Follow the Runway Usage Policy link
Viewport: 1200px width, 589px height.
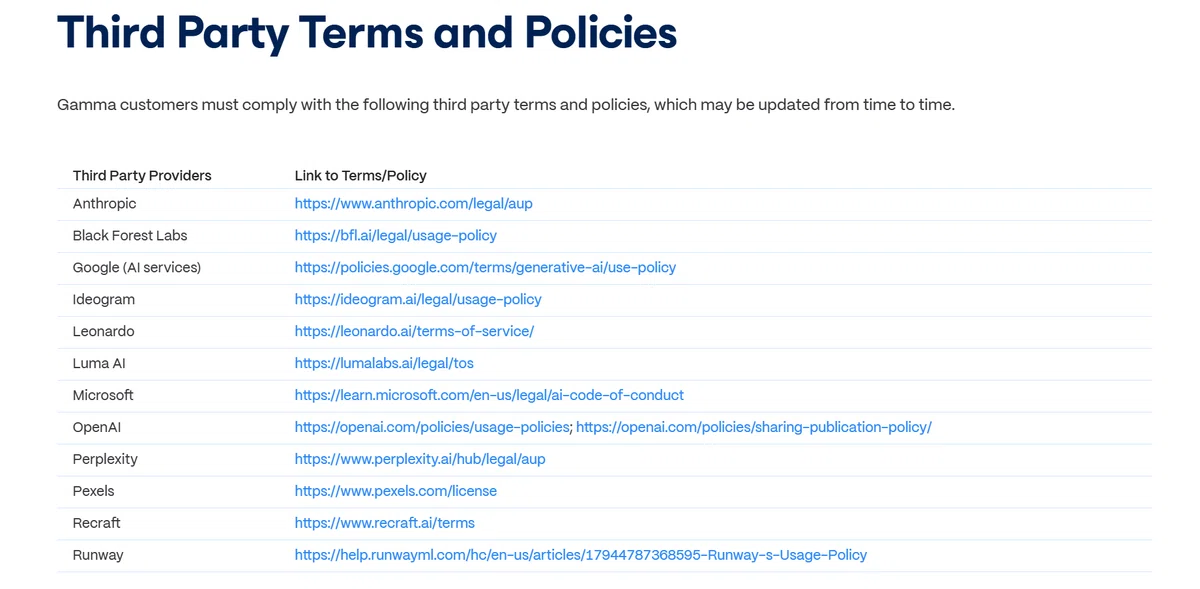tap(581, 555)
